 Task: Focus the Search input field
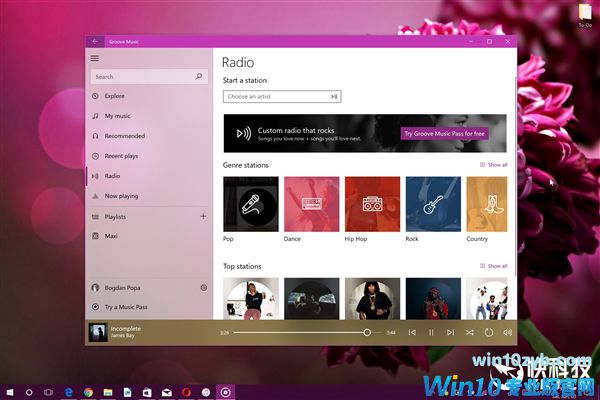(x=149, y=77)
